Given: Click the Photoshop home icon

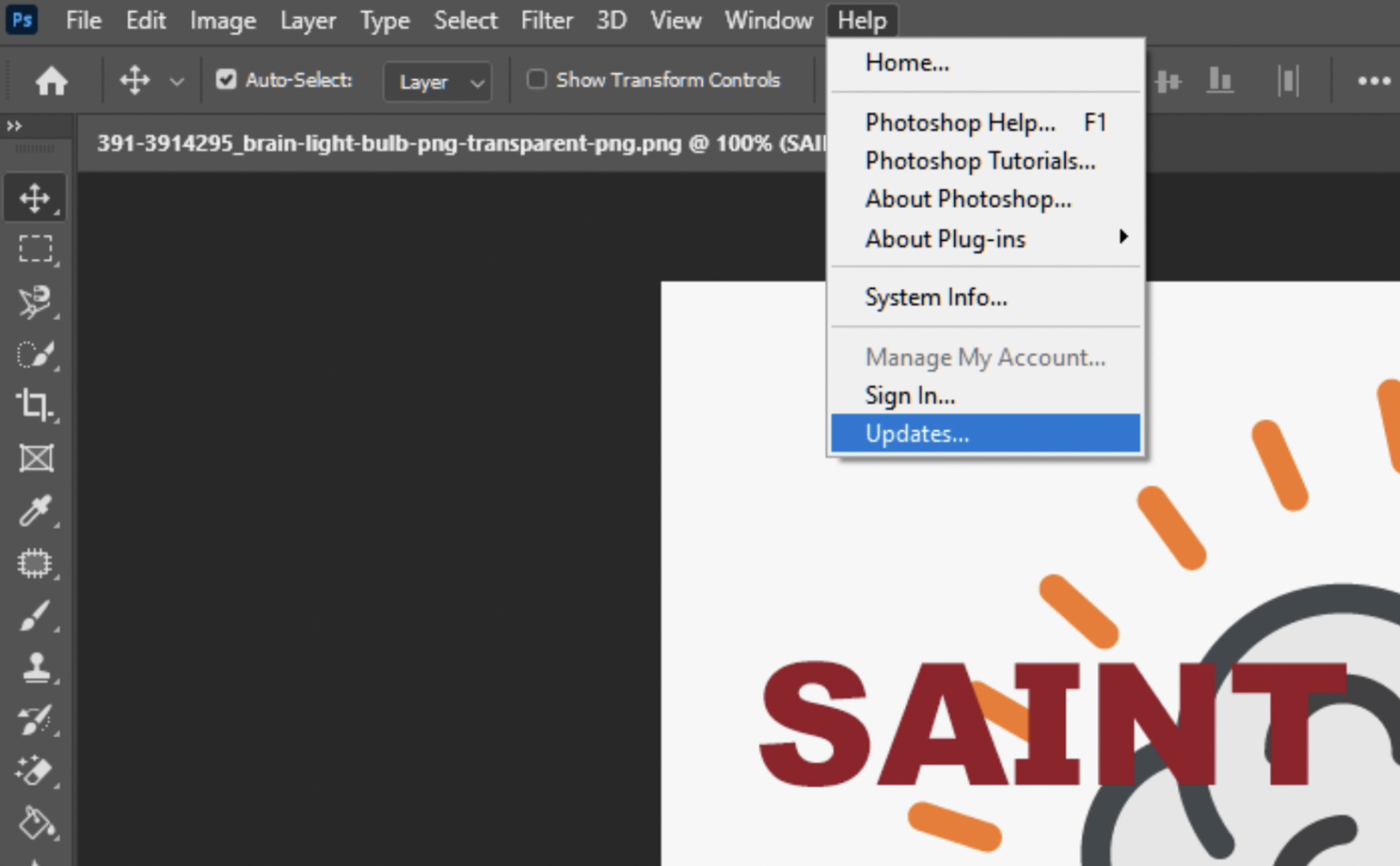Looking at the screenshot, I should (51, 80).
